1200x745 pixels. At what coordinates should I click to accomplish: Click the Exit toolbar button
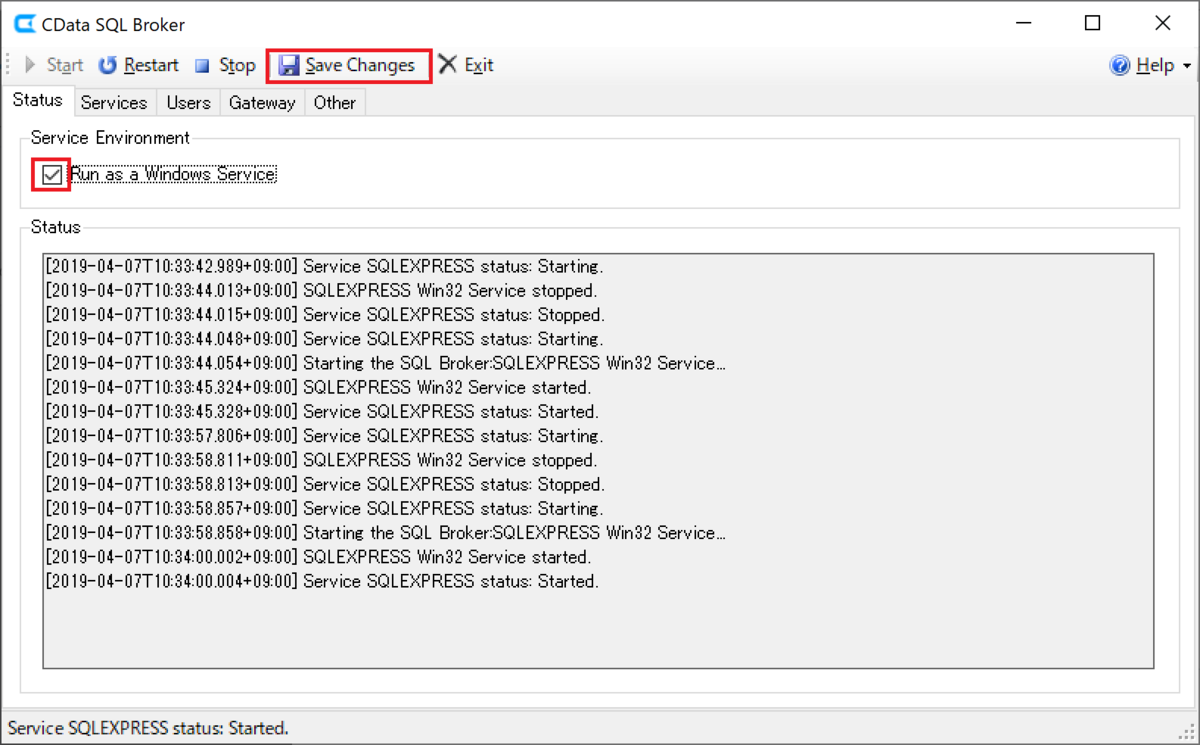pos(466,65)
